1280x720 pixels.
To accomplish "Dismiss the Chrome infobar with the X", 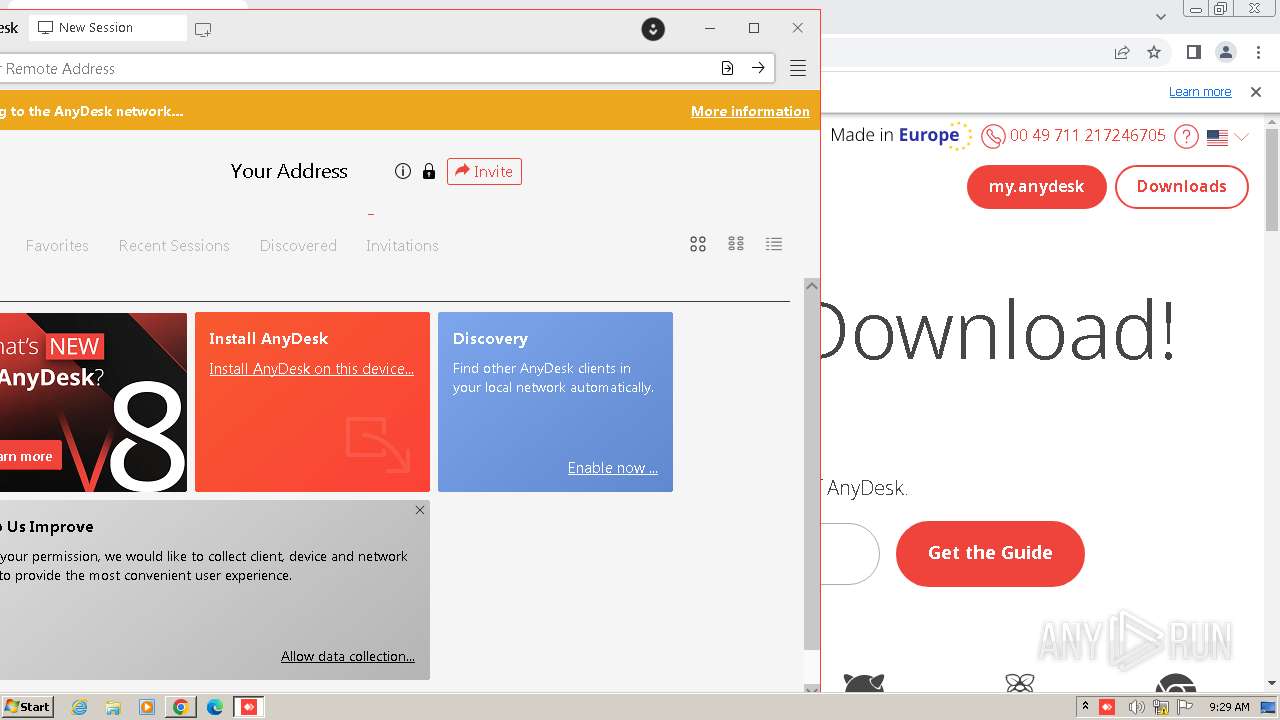I will (x=1256, y=91).
